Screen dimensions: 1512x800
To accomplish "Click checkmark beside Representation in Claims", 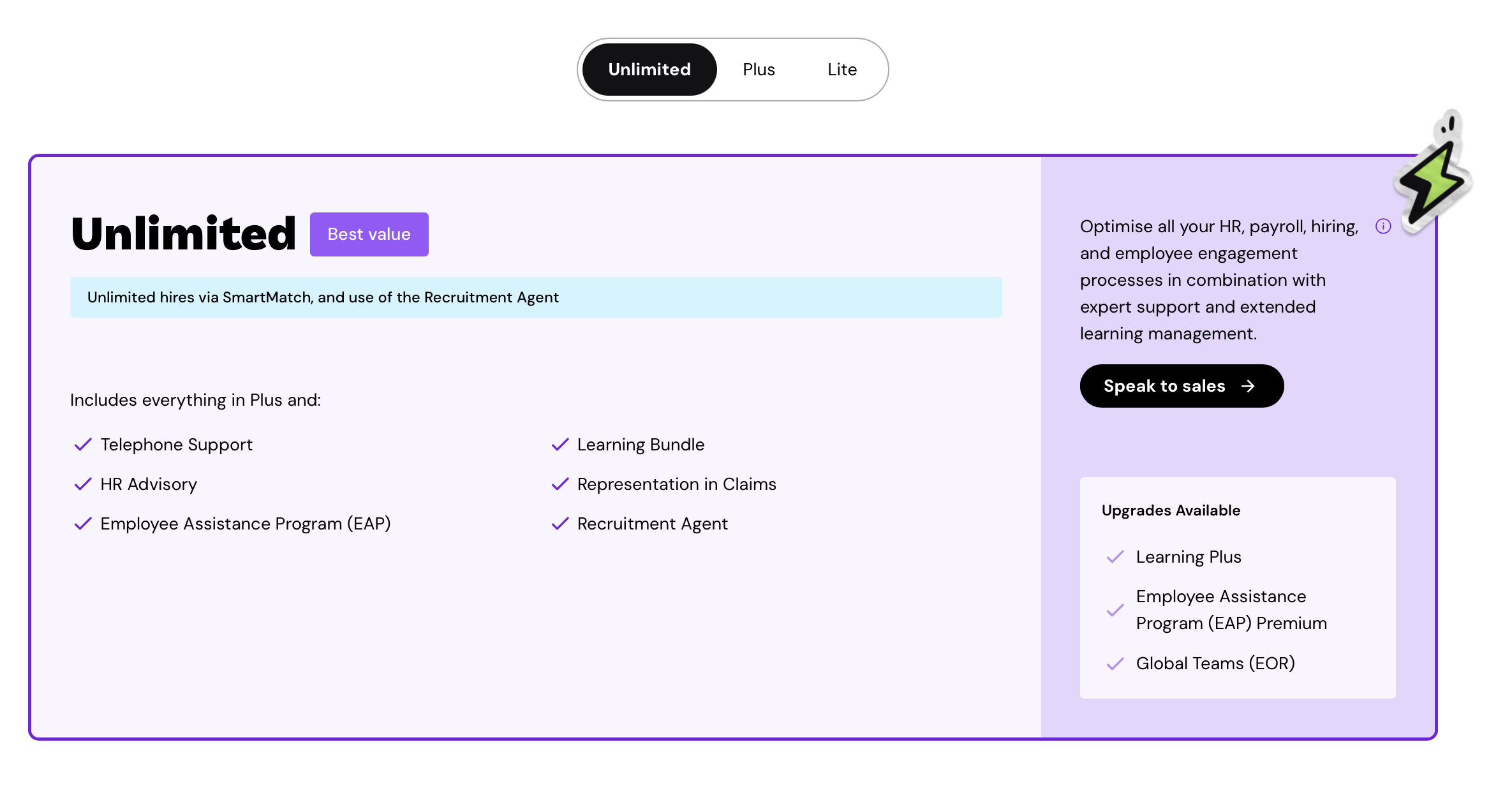I will click(560, 484).
